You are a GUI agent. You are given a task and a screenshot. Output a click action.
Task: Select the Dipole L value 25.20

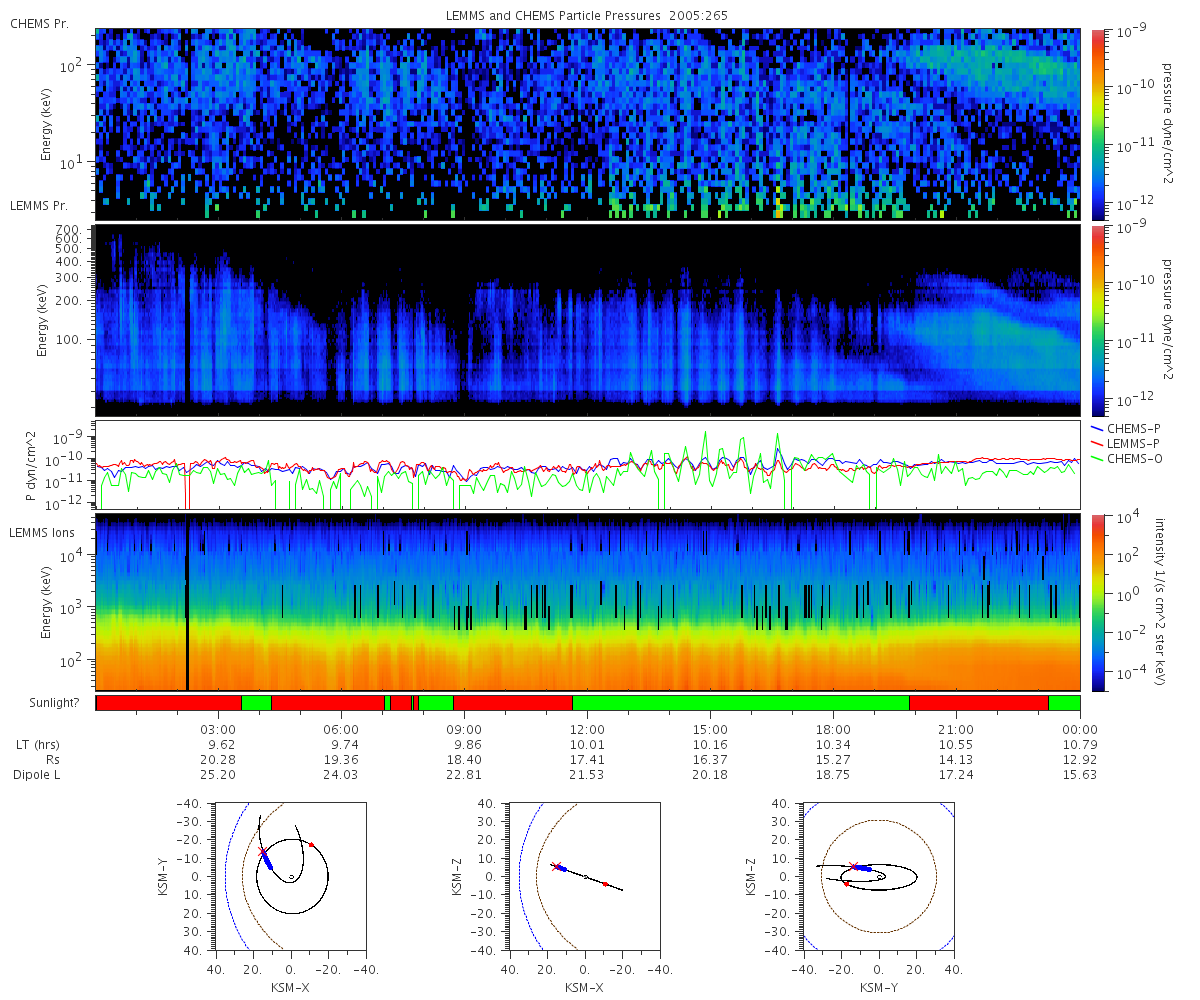tap(218, 775)
